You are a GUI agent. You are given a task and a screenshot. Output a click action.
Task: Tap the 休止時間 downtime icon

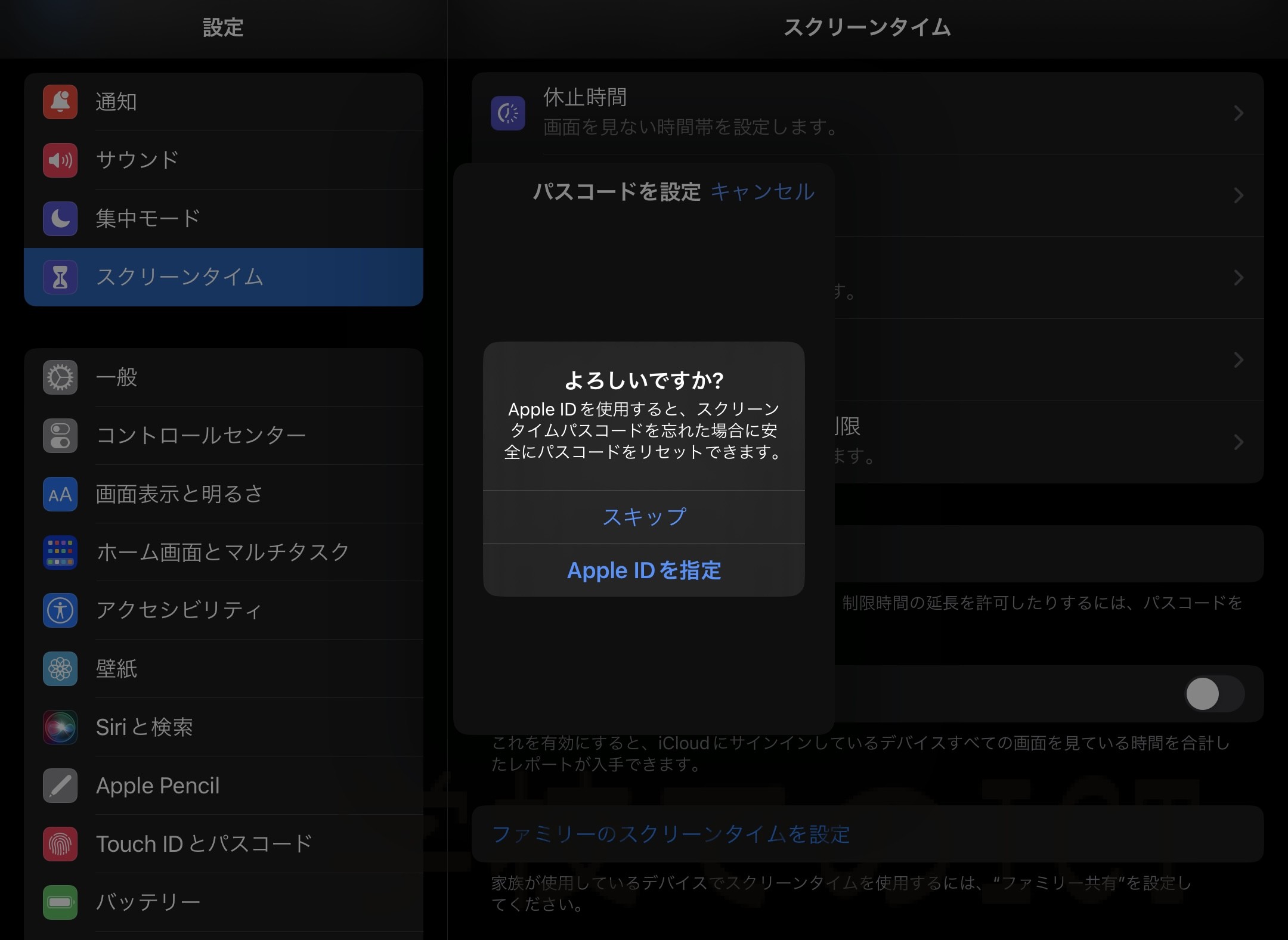tap(508, 113)
